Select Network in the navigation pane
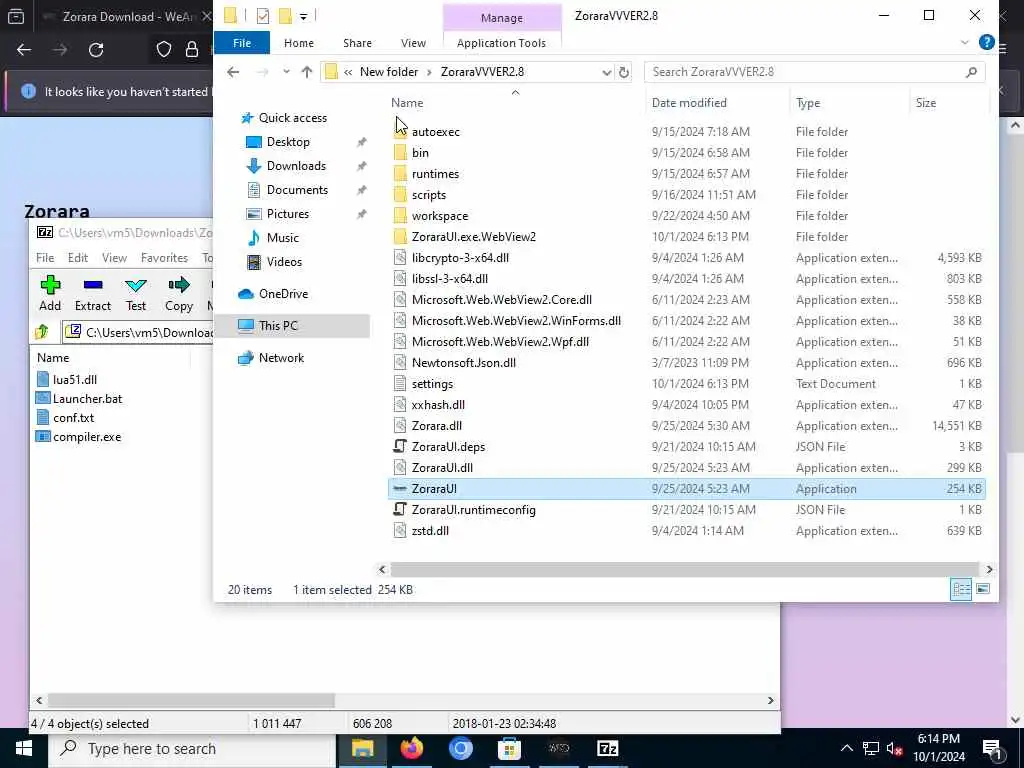The image size is (1024, 768). click(x=281, y=358)
